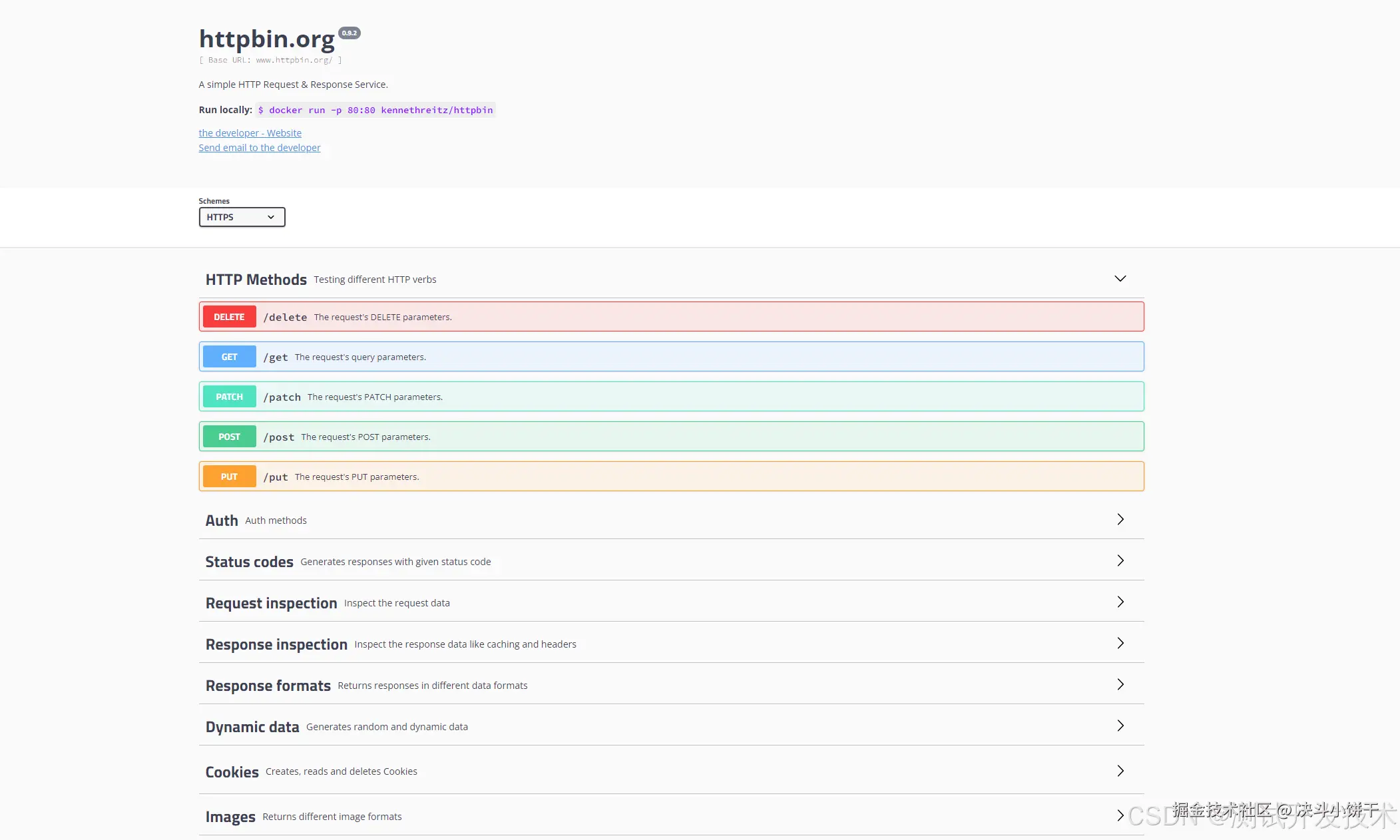Click the 0.9.2 version badge
This screenshot has width=1400, height=840.
[350, 33]
